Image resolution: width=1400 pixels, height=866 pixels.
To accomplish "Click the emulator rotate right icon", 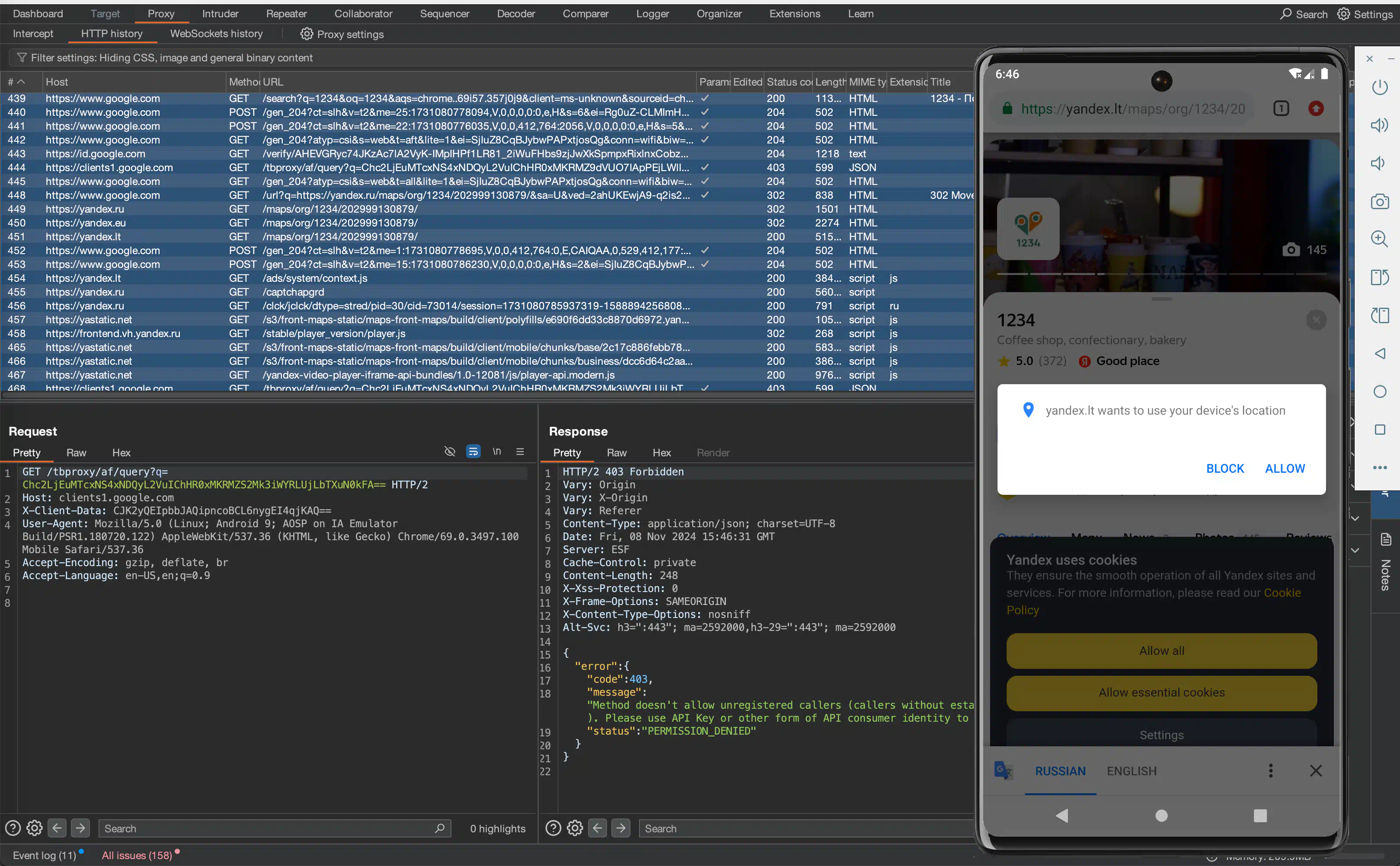I will 1379,315.
